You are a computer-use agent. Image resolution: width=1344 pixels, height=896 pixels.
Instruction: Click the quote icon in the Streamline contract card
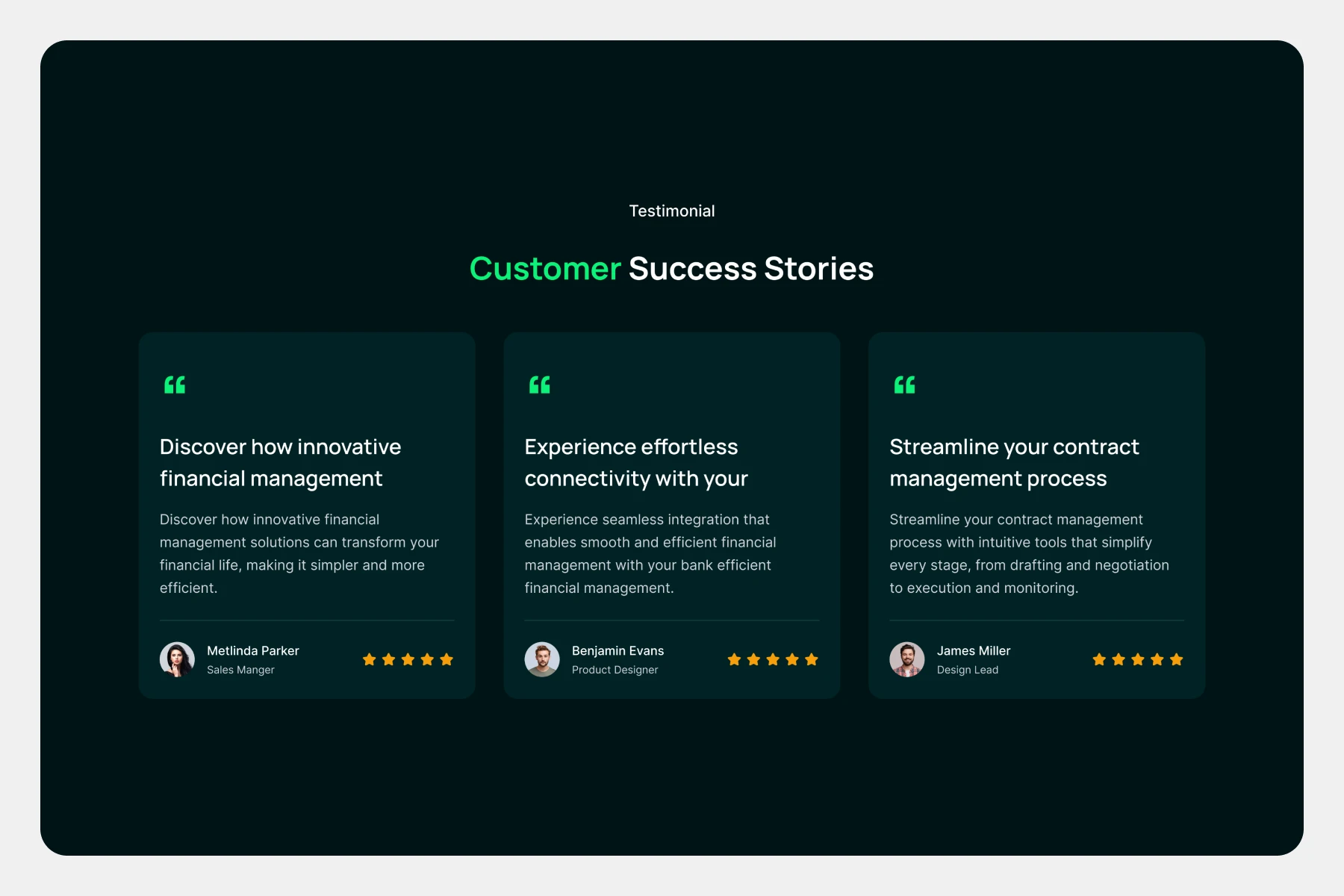[904, 385]
